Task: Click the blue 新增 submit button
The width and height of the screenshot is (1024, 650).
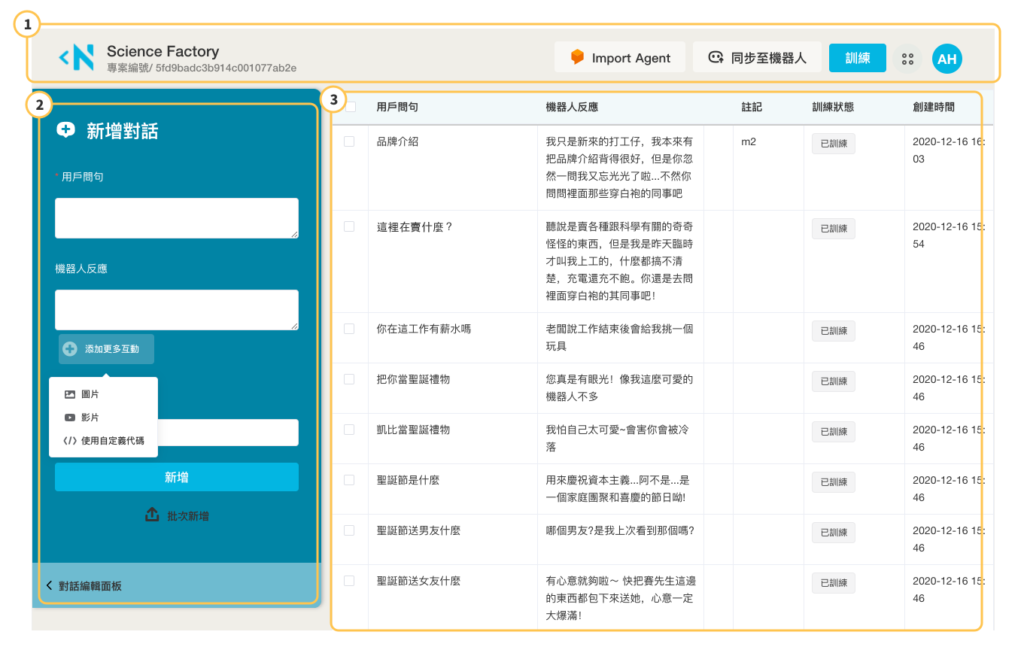Action: pos(176,477)
